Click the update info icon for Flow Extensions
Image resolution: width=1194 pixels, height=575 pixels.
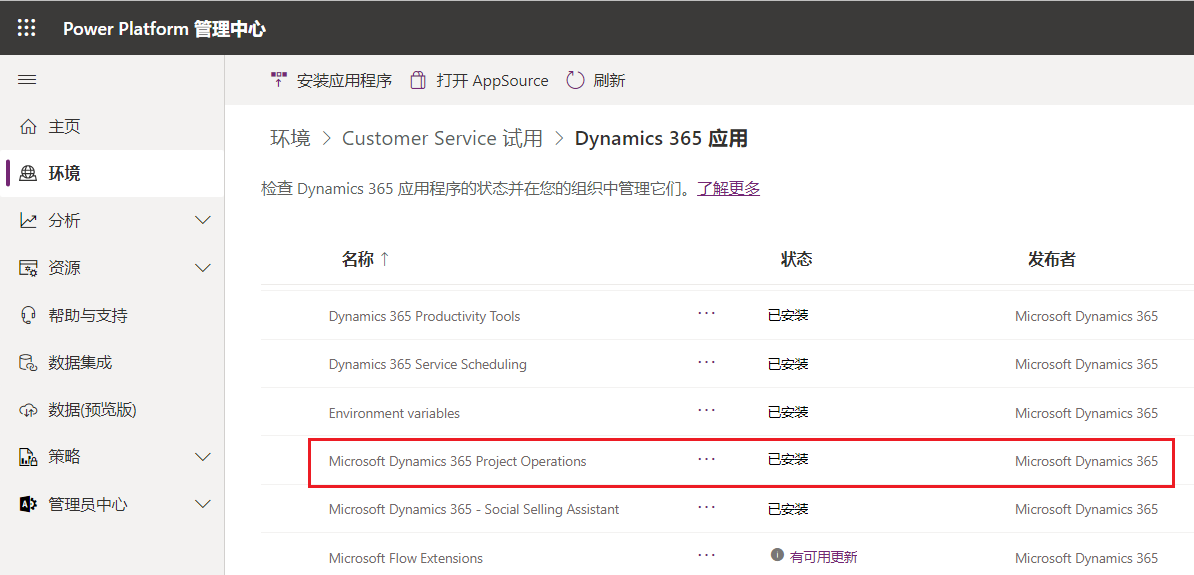click(777, 555)
